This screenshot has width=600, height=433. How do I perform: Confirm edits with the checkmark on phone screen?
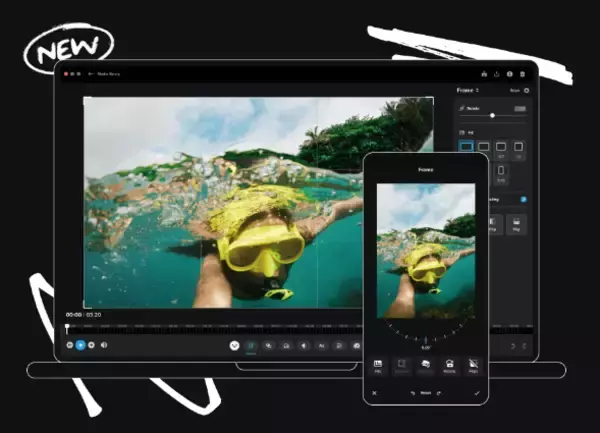click(477, 393)
